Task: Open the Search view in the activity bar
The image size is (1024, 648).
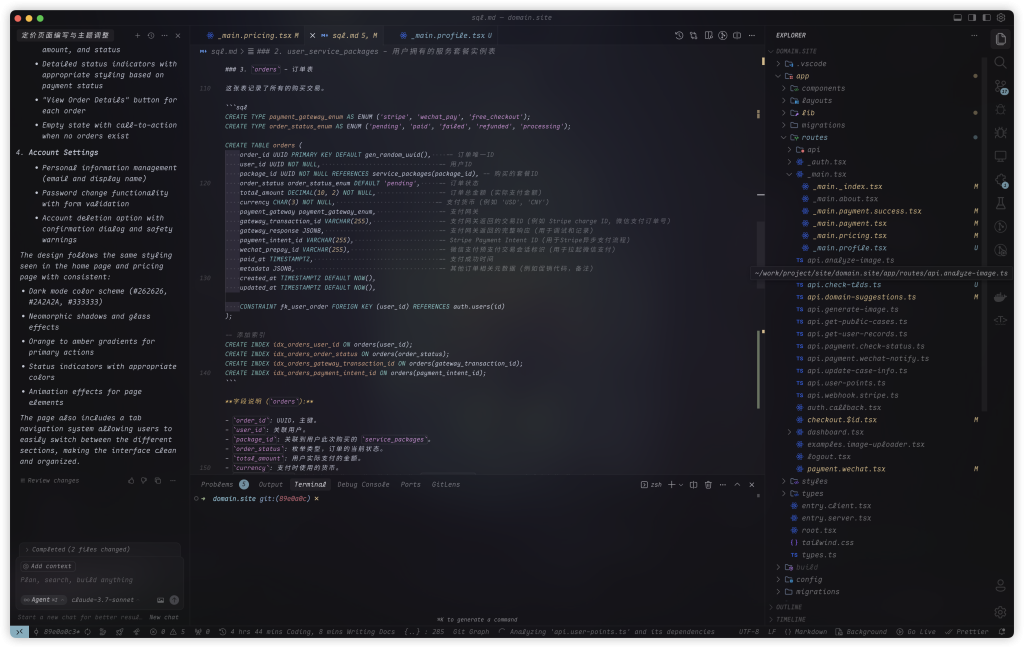Action: click(1000, 62)
